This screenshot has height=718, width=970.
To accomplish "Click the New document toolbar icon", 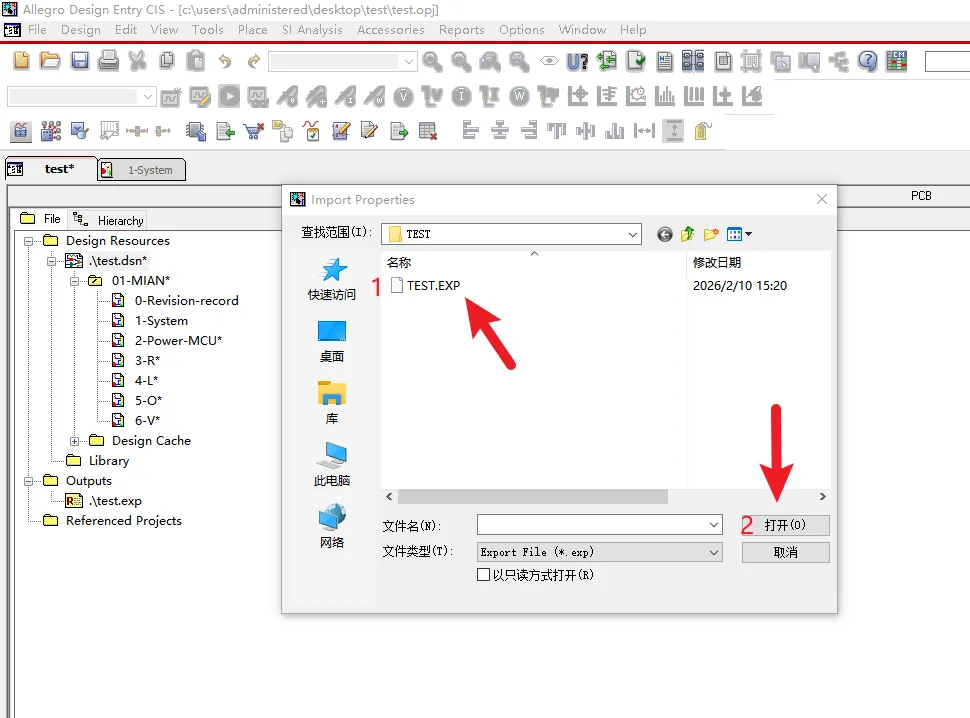I will coord(22,61).
